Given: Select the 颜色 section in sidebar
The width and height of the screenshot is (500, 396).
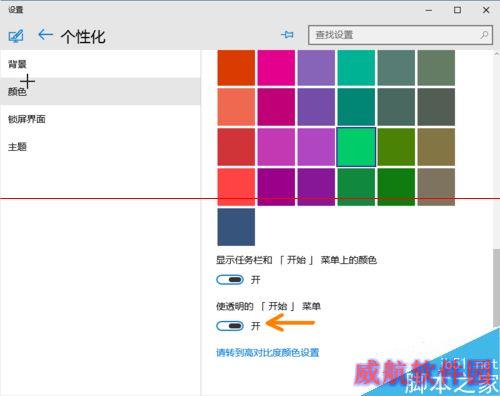Looking at the screenshot, I should 100,91.
